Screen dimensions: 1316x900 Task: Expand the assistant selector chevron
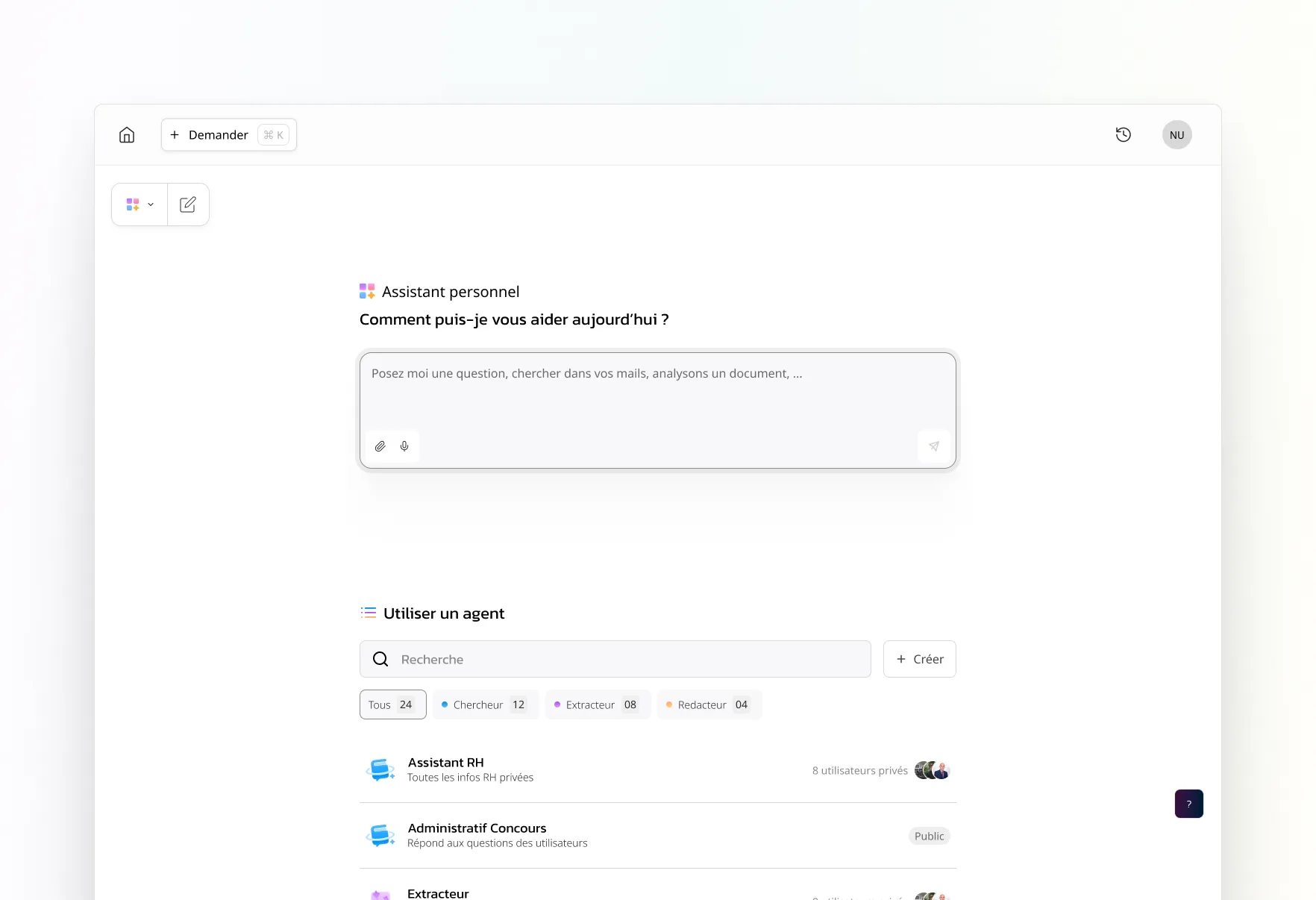150,204
